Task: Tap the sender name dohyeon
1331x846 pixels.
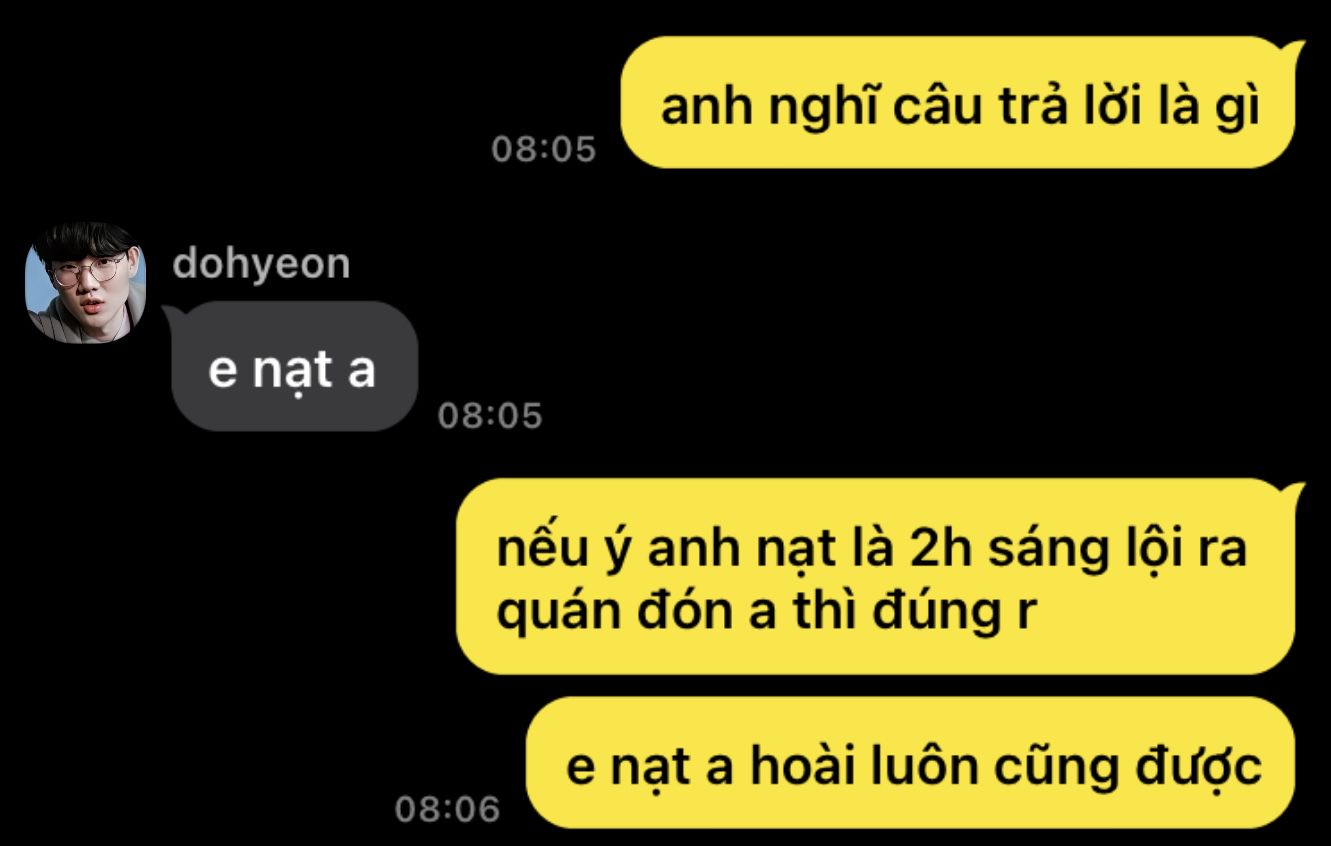Action: tap(262, 264)
